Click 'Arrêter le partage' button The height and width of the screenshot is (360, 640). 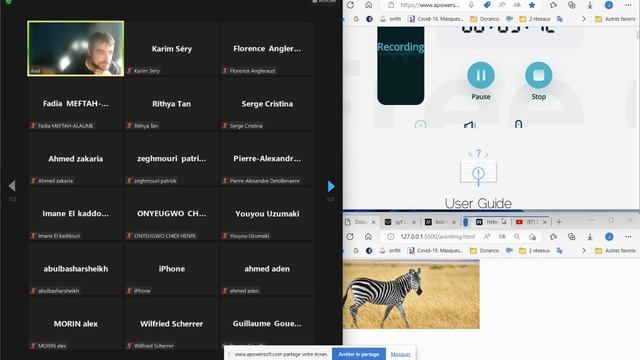tap(359, 354)
